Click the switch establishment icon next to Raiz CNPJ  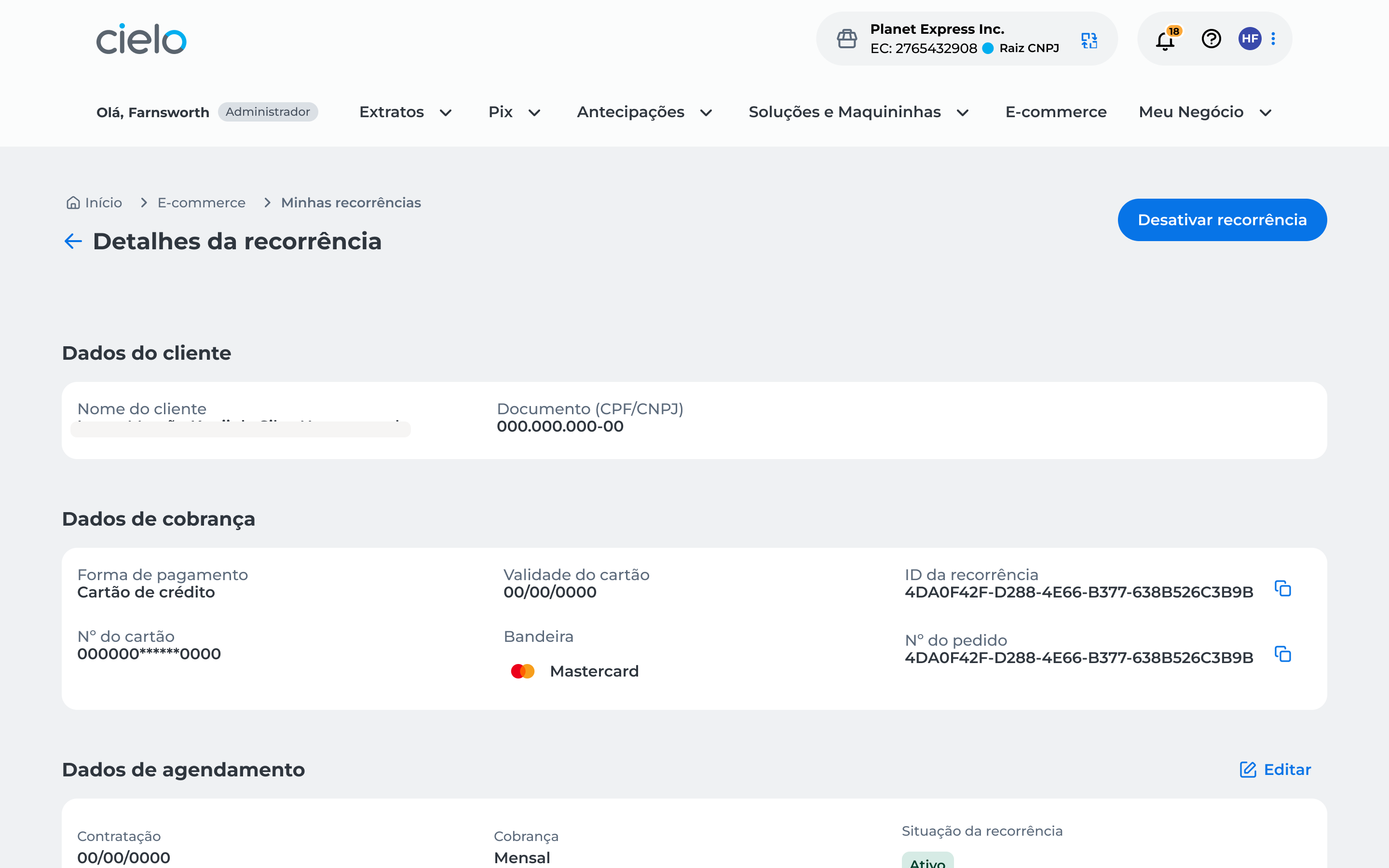[x=1089, y=39]
